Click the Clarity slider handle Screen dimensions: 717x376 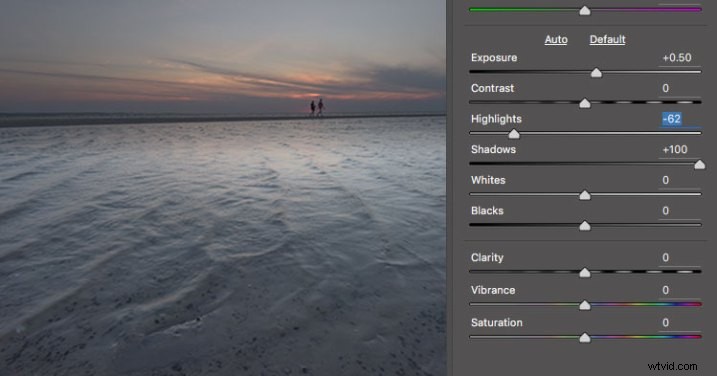584,273
